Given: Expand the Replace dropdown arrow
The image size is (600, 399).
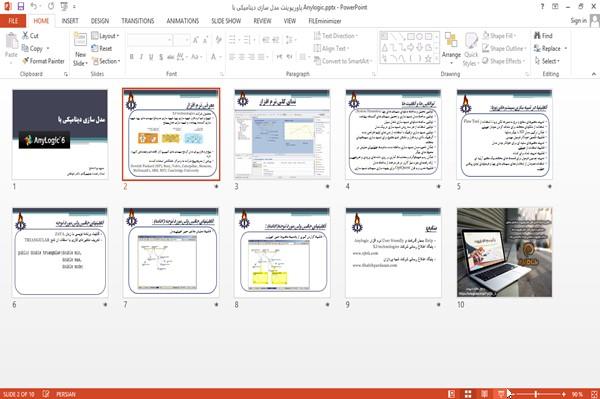Looking at the screenshot, I should 566,48.
